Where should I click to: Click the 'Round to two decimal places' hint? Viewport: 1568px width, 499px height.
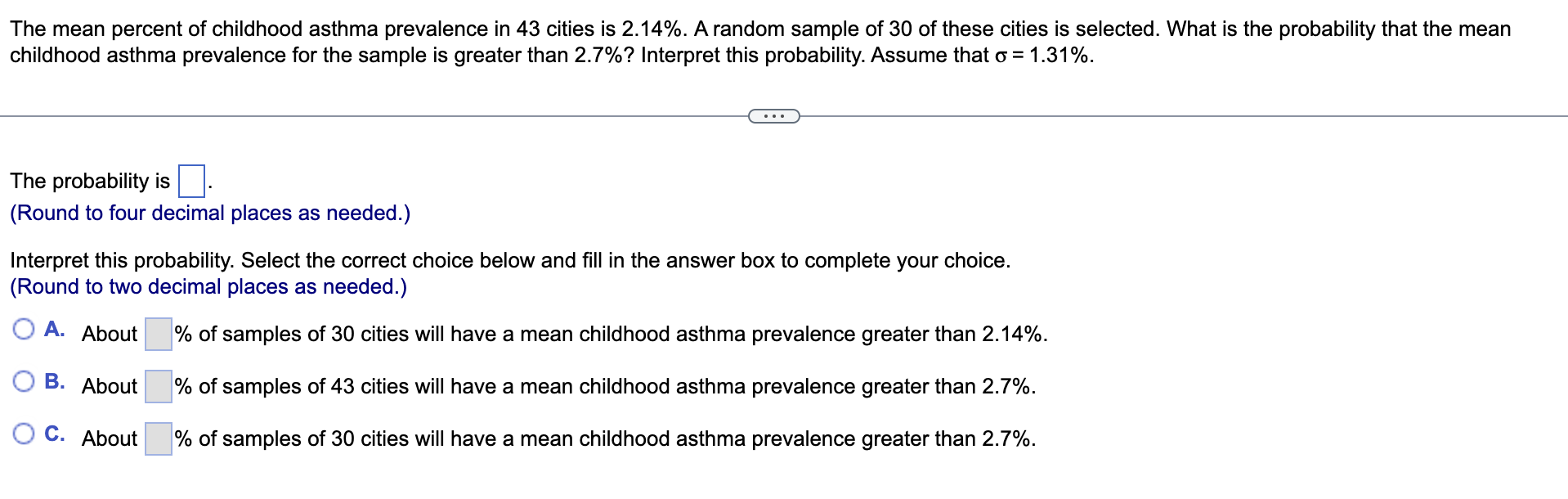click(208, 286)
